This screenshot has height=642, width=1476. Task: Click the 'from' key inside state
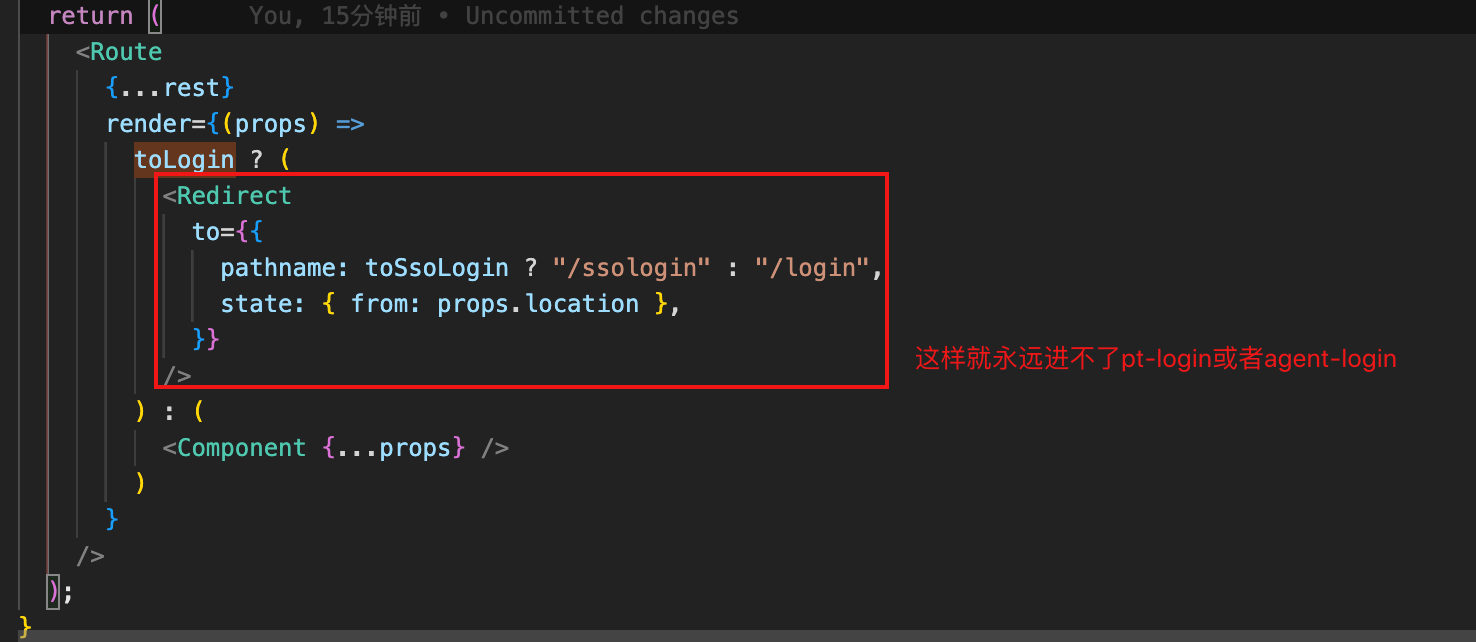tap(379, 304)
